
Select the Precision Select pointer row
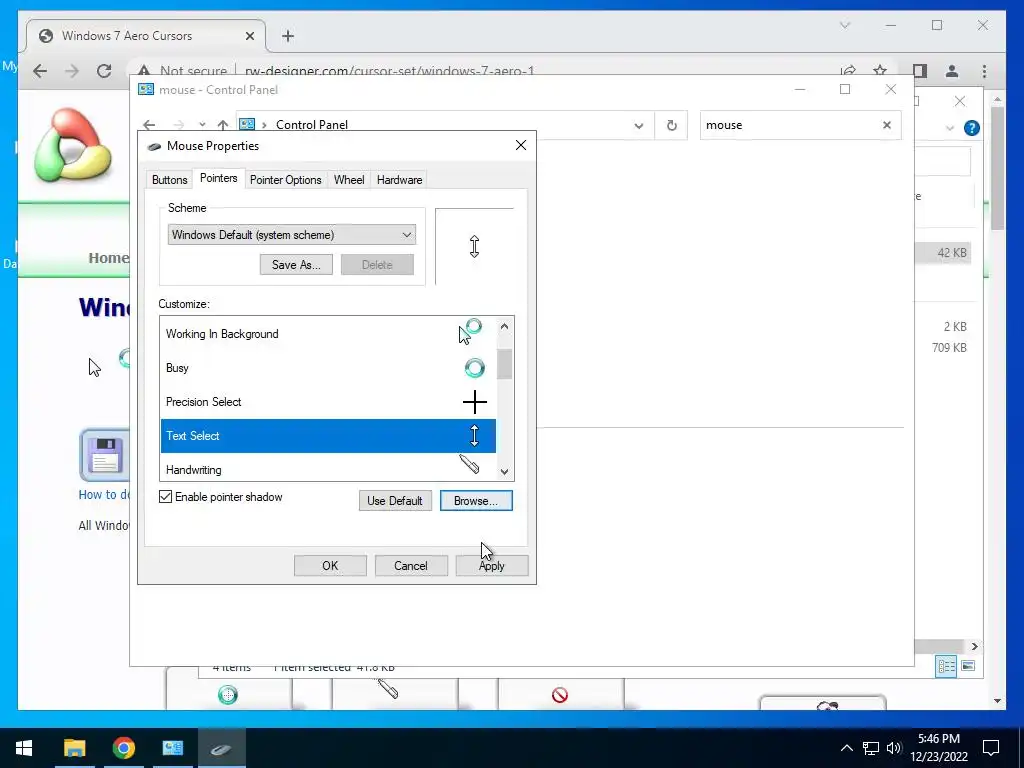click(x=328, y=402)
